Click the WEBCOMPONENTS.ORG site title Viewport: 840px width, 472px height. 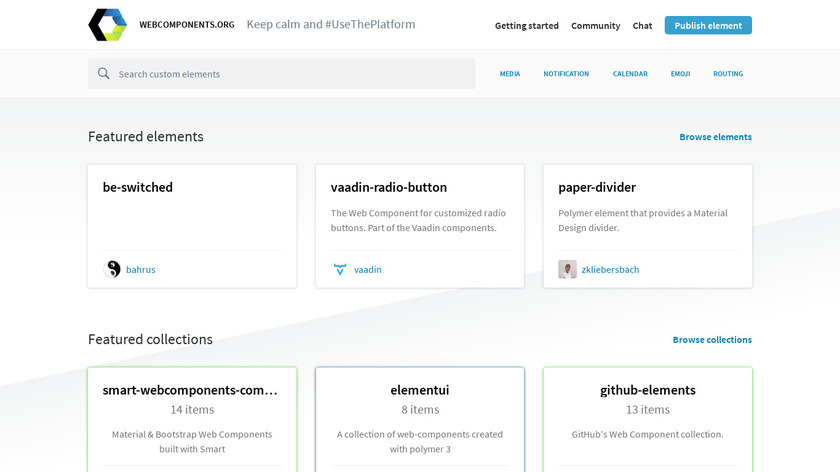coord(186,25)
